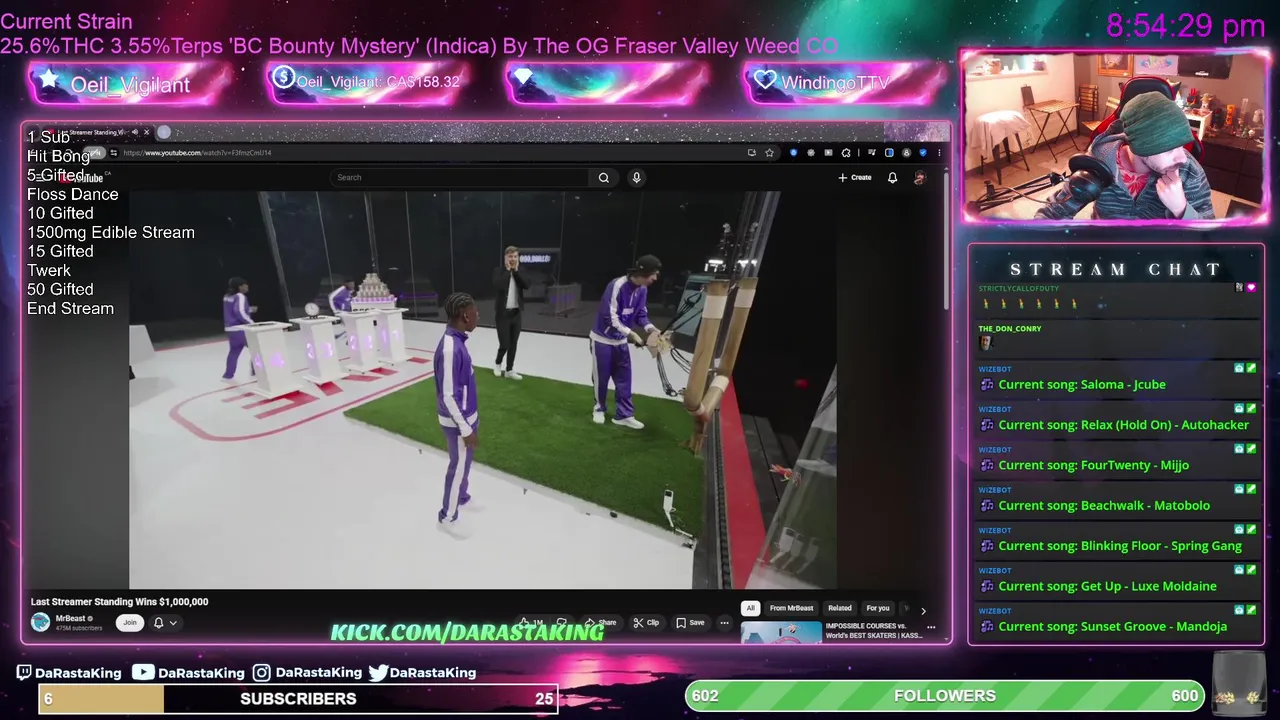Open the YouTube Create menu
Screen dimensions: 1280x720
855,177
